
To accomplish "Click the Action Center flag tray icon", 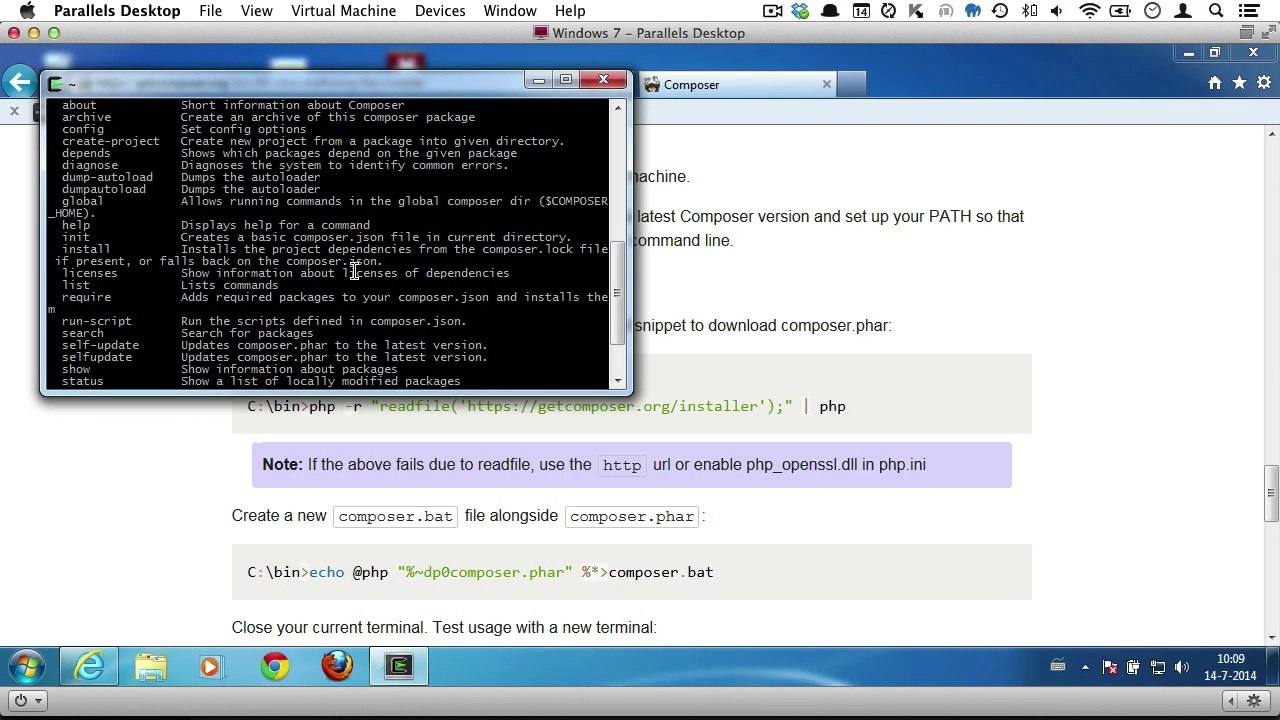I will tap(1109, 668).
